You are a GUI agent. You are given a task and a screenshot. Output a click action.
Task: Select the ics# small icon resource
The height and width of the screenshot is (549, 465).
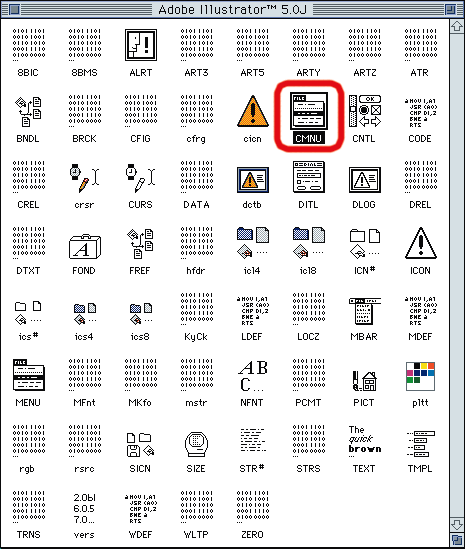point(28,313)
